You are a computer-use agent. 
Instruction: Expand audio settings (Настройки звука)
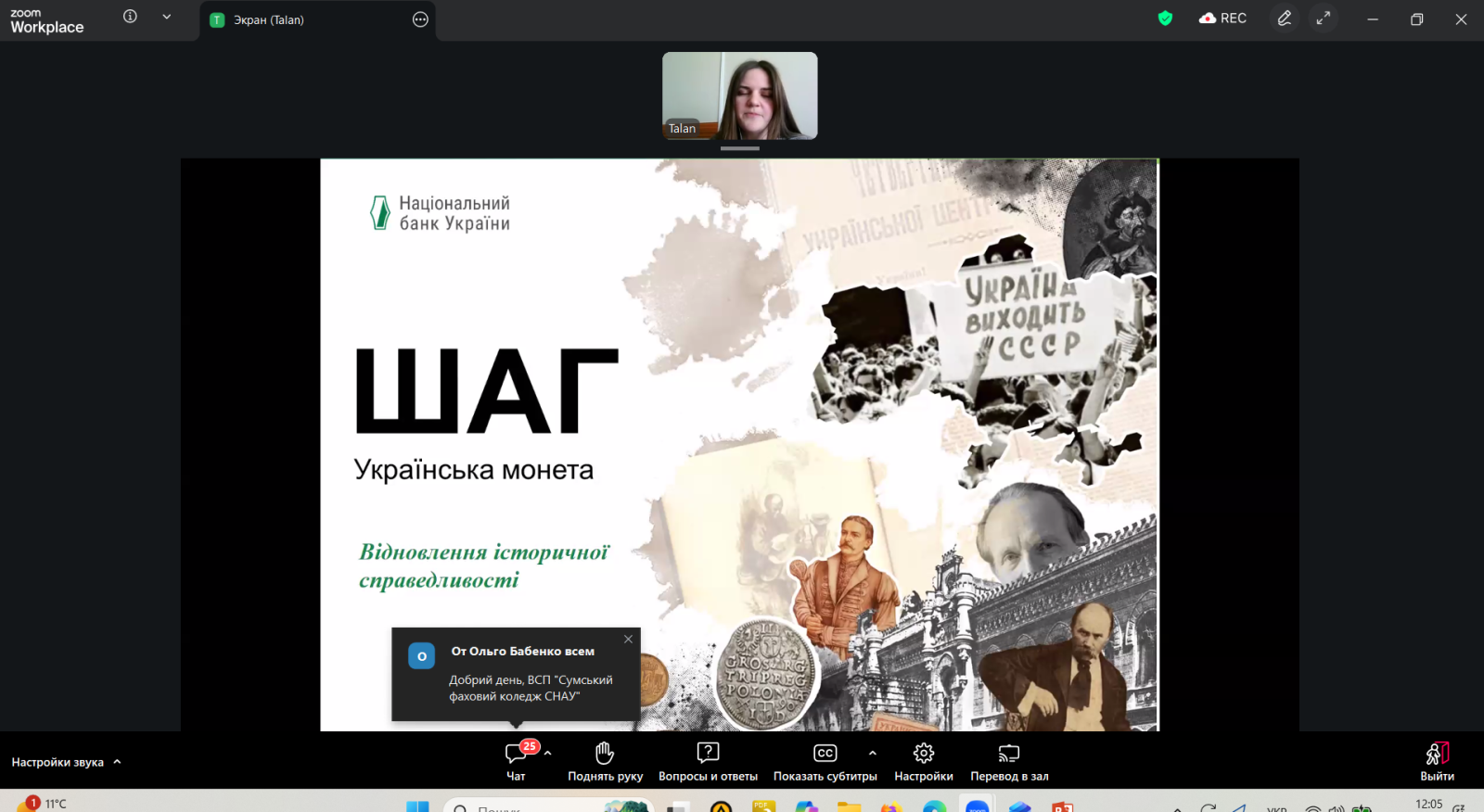(117, 762)
